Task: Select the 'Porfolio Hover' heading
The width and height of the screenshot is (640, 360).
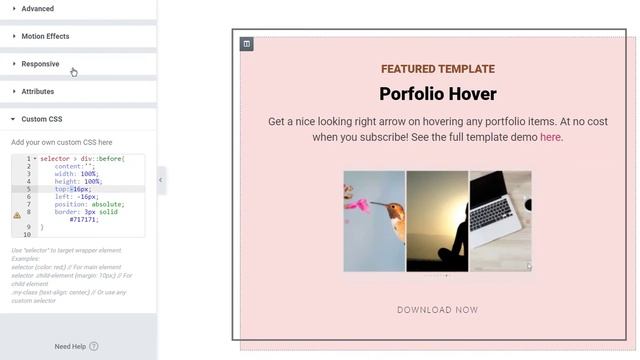Action: click(x=438, y=94)
